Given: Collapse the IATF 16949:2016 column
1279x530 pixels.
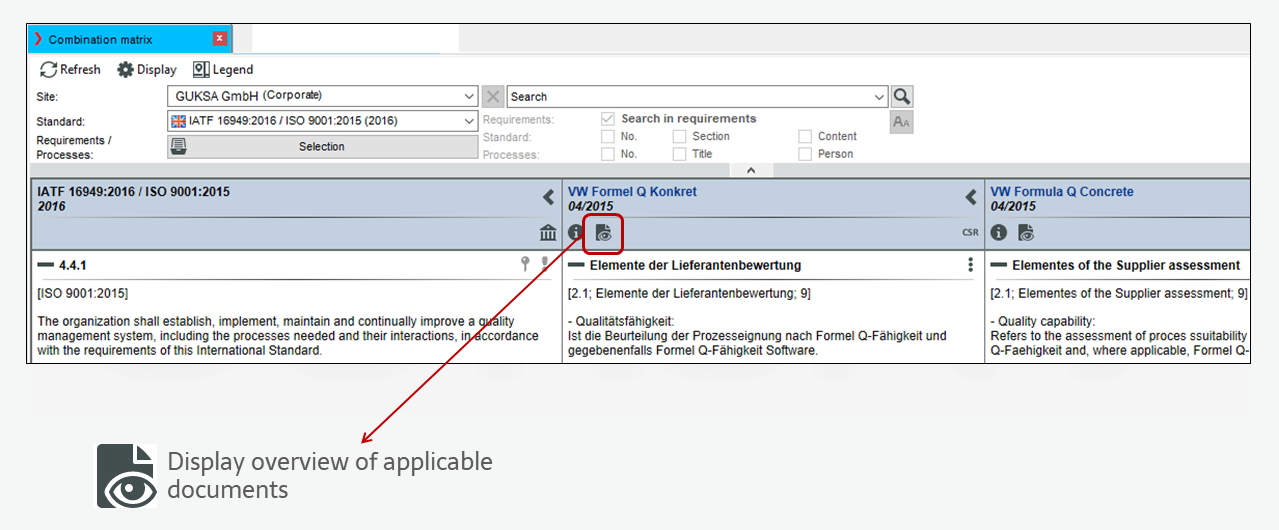Looking at the screenshot, I should tap(548, 198).
